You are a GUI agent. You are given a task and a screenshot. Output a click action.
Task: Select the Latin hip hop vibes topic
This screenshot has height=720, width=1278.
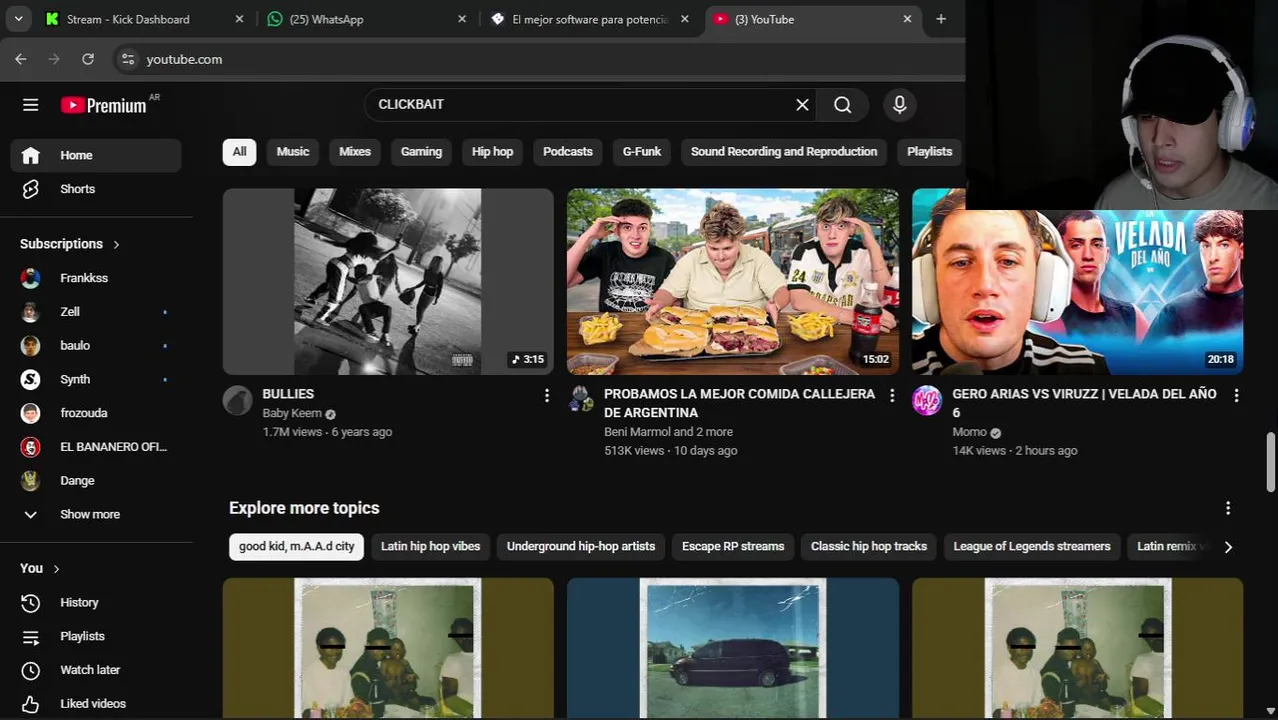[x=430, y=547]
